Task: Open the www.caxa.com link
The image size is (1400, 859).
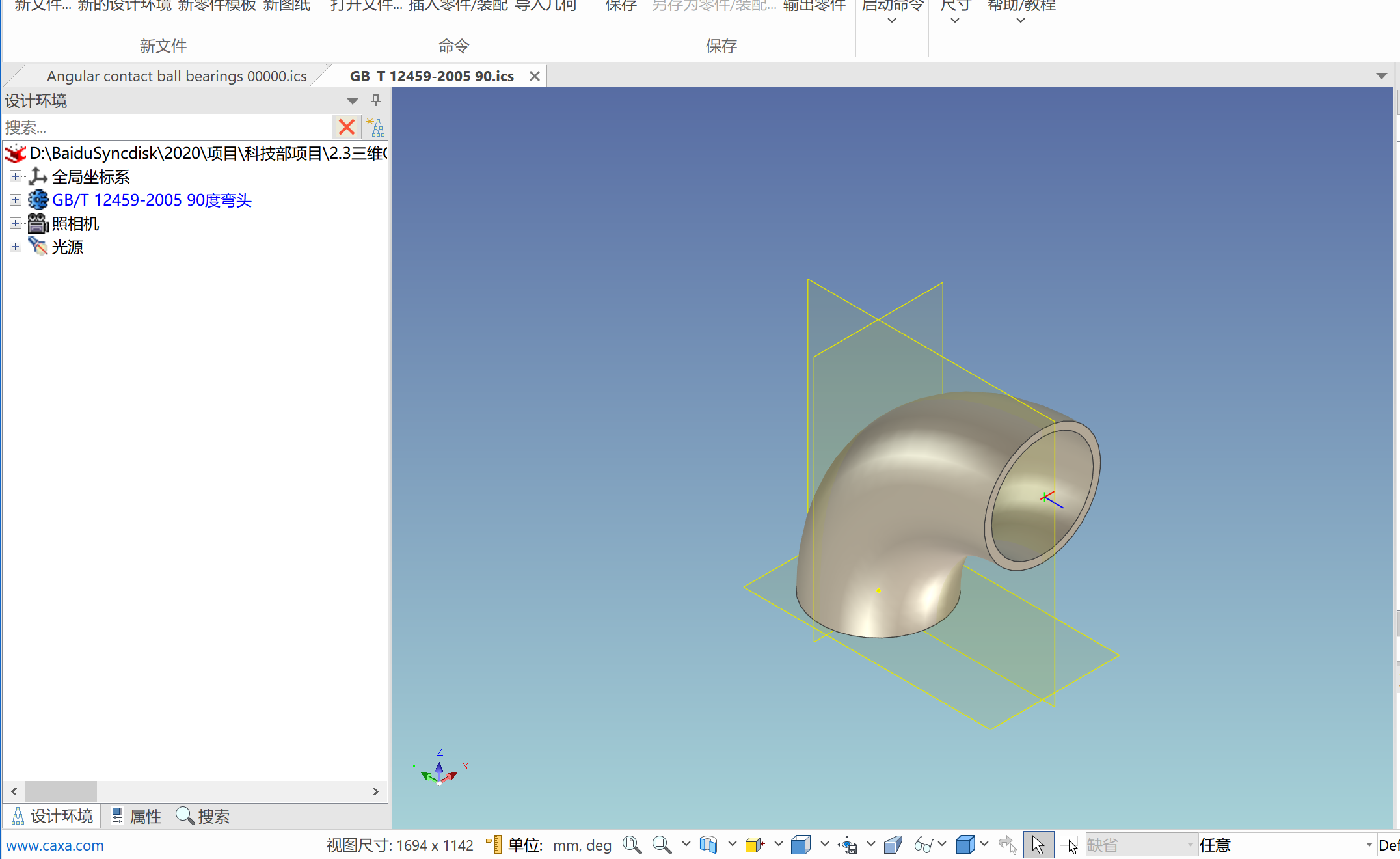Action: tap(55, 845)
